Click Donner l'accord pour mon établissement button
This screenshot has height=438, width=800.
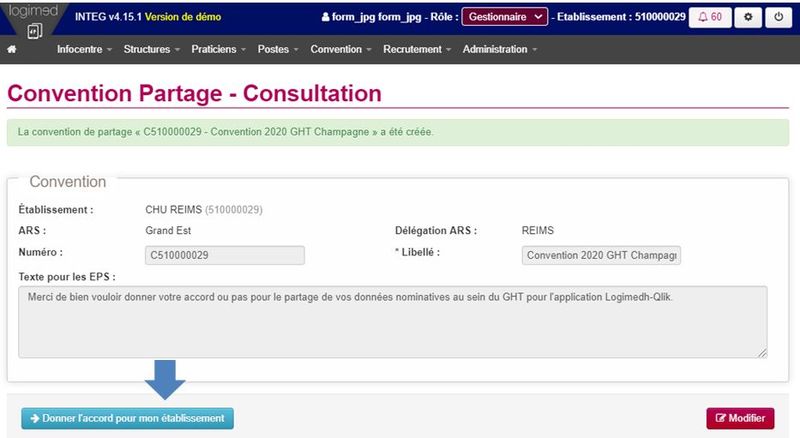[128, 418]
